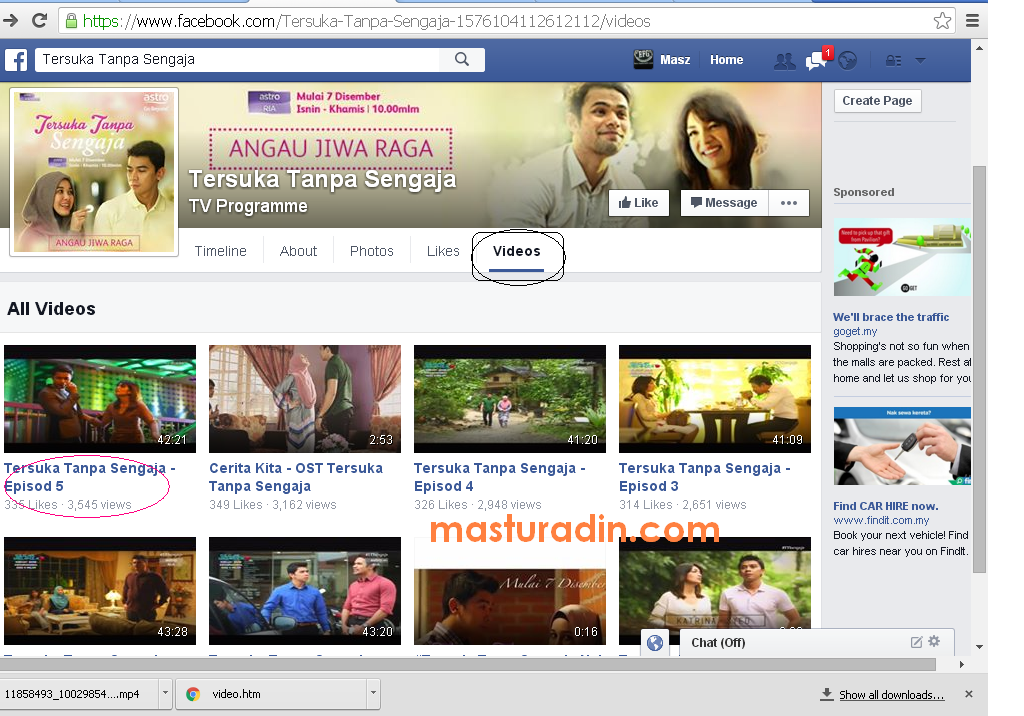Open Tersuka Tanpa Sengaja - Episod 5 title link
The height and width of the screenshot is (716, 1024).
89,477
